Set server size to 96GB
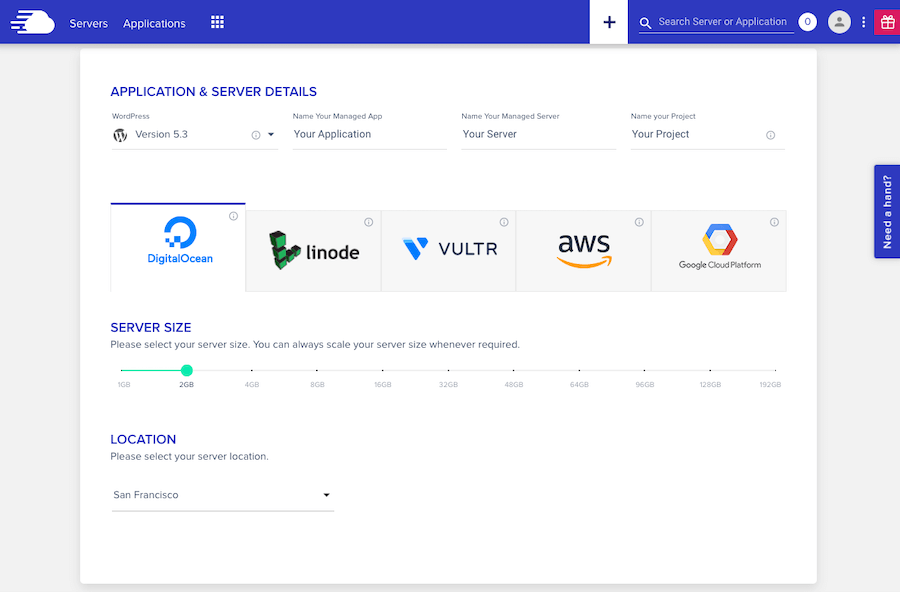The image size is (900, 592). click(645, 385)
